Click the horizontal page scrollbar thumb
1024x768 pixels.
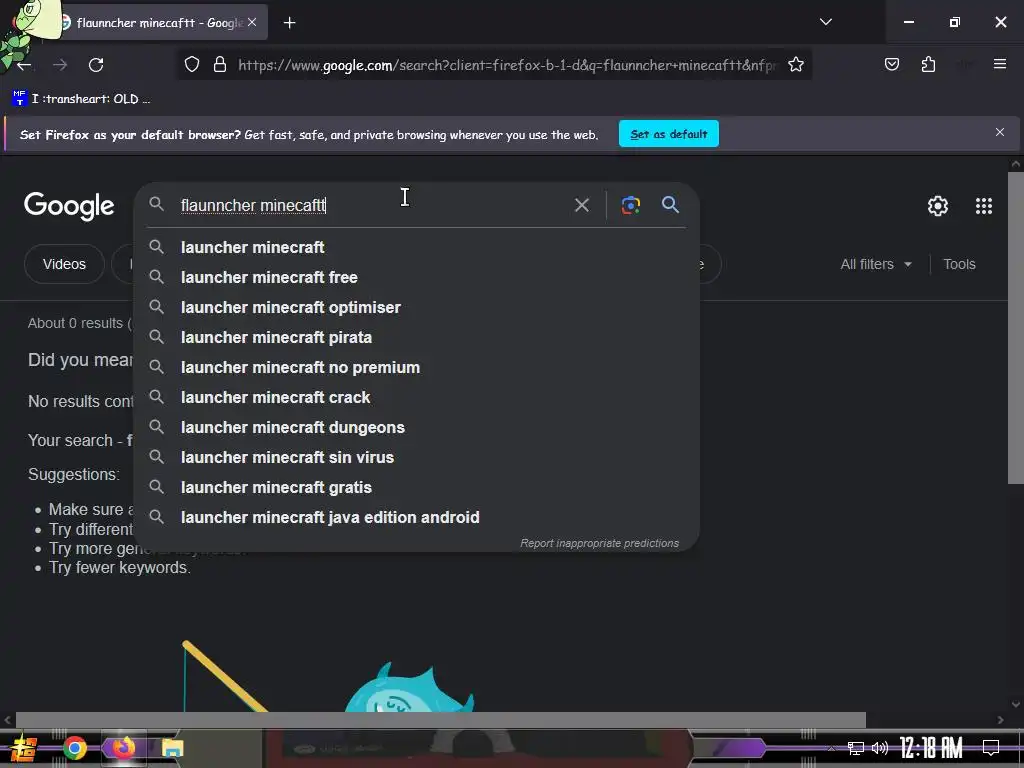[x=441, y=720]
